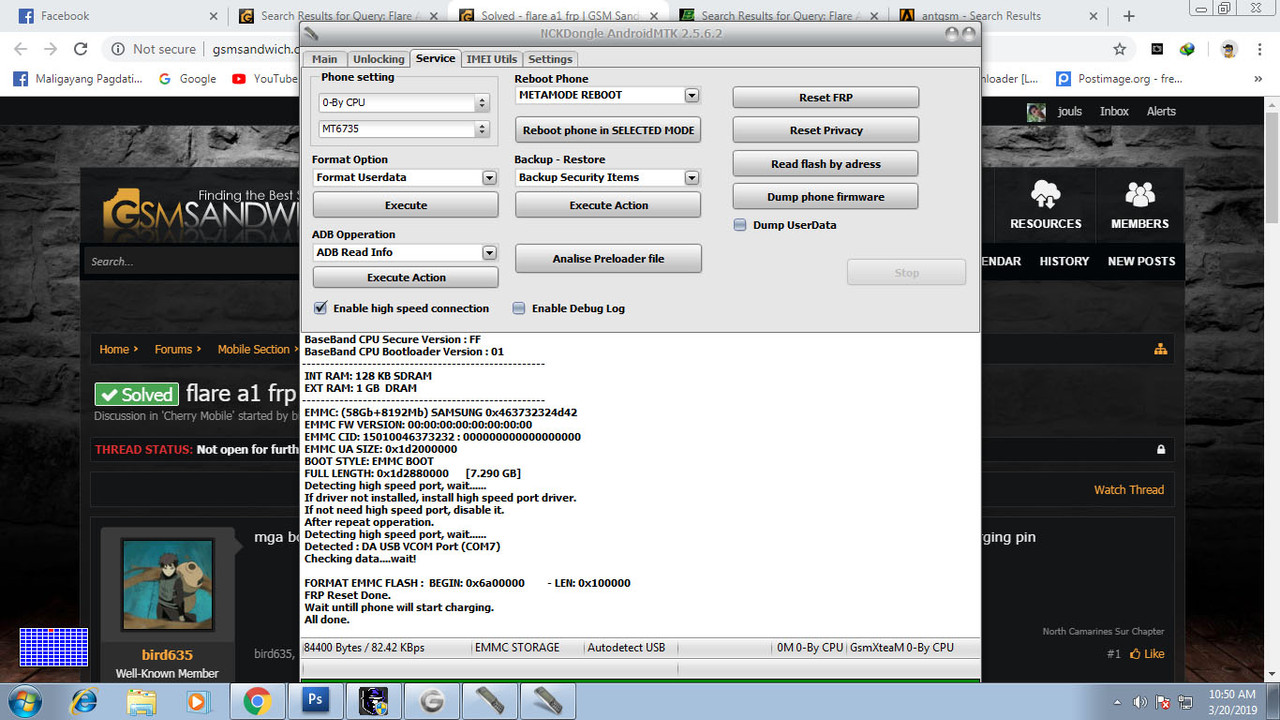1280x720 pixels.
Task: Enable the Dump UserData checkbox
Action: 740,225
